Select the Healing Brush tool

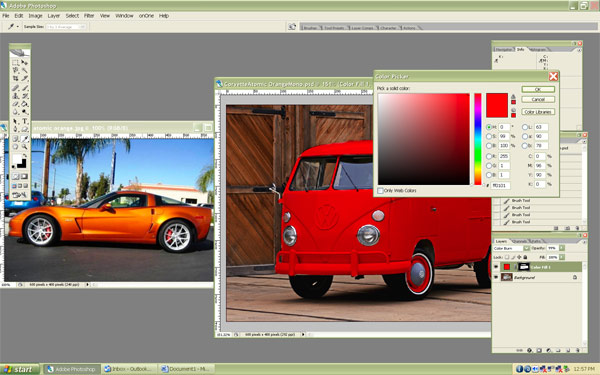(x=15, y=88)
